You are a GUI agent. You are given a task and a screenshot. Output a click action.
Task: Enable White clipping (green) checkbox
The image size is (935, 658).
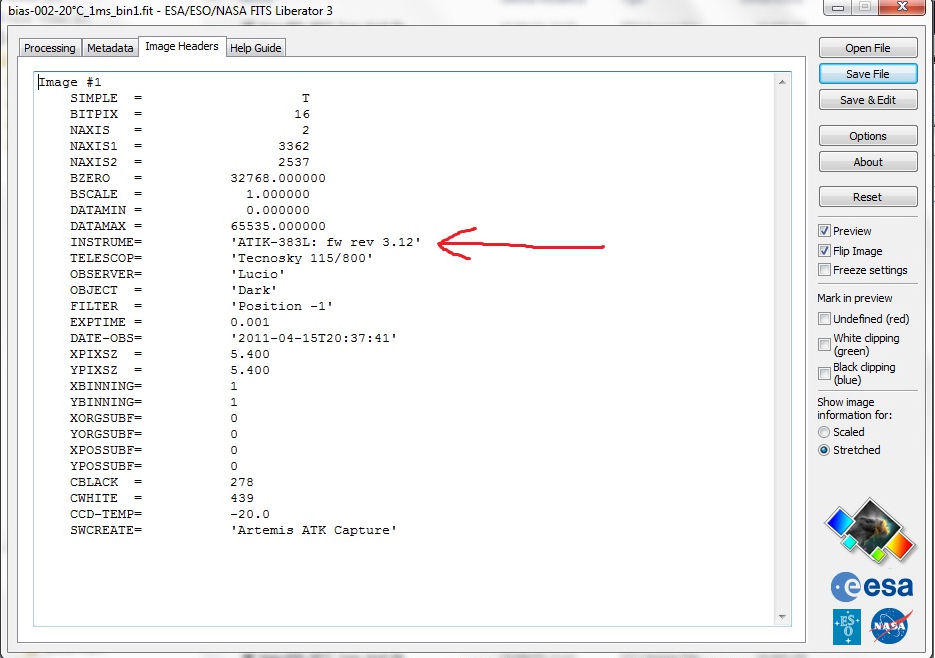tap(824, 345)
